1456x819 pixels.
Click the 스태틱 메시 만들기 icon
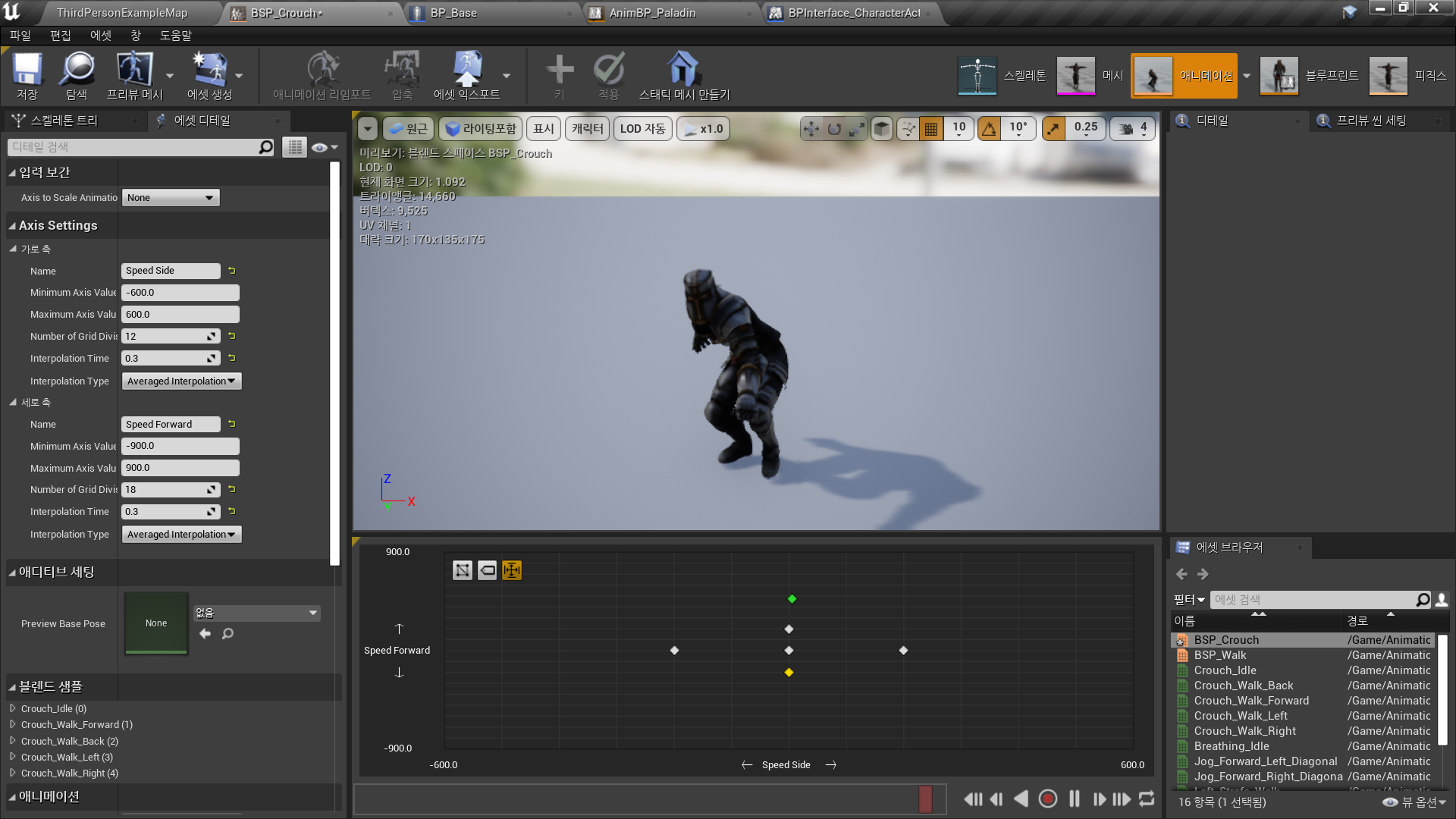pyautogui.click(x=682, y=75)
